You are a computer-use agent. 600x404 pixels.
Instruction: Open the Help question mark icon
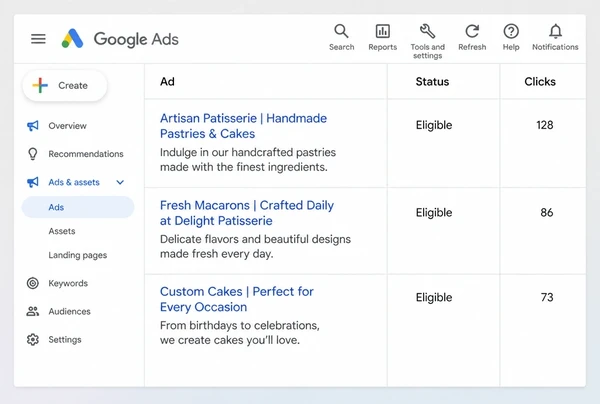pos(511,31)
